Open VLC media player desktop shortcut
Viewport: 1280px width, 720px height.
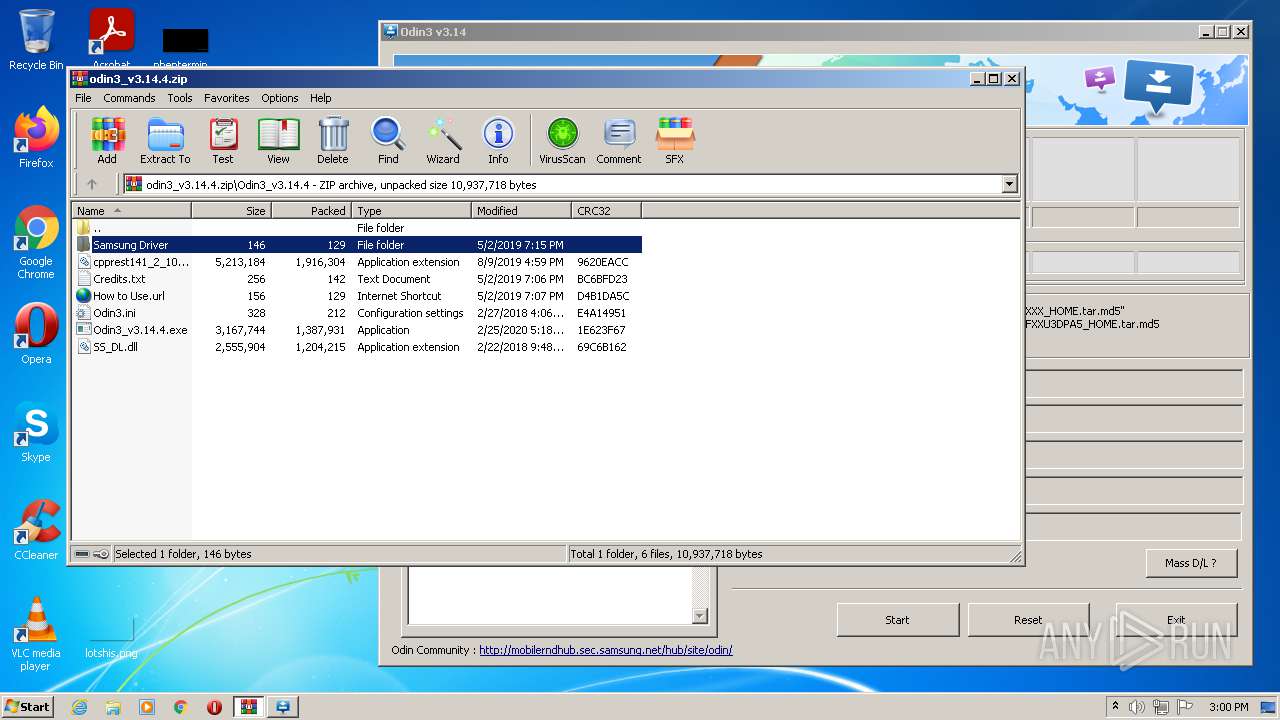click(36, 634)
